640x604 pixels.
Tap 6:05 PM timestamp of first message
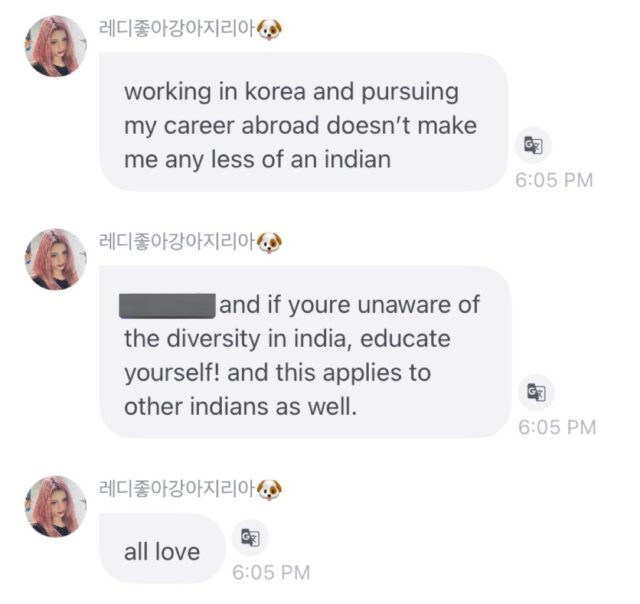point(554,180)
